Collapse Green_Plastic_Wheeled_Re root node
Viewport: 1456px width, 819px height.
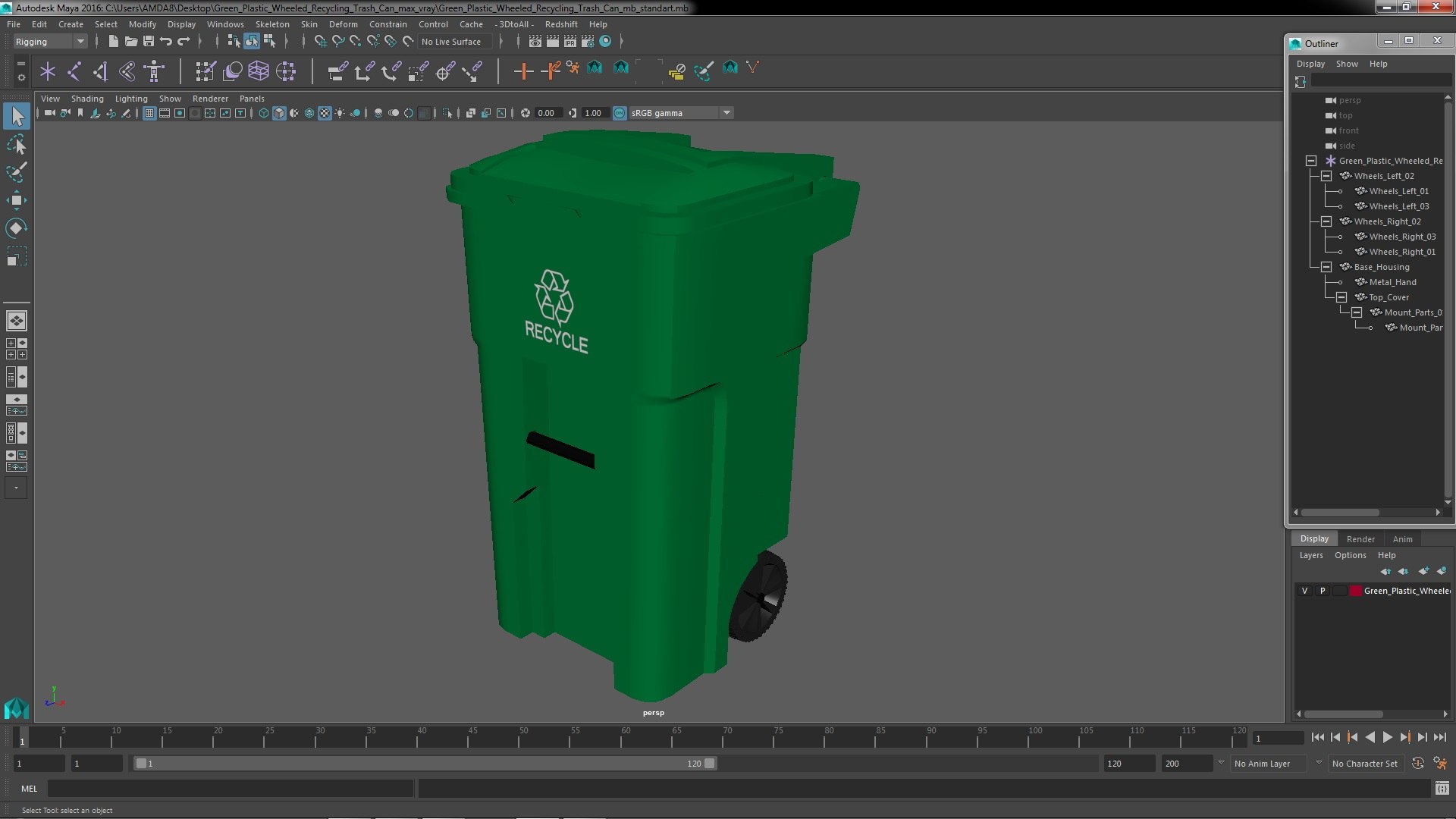[x=1310, y=161]
